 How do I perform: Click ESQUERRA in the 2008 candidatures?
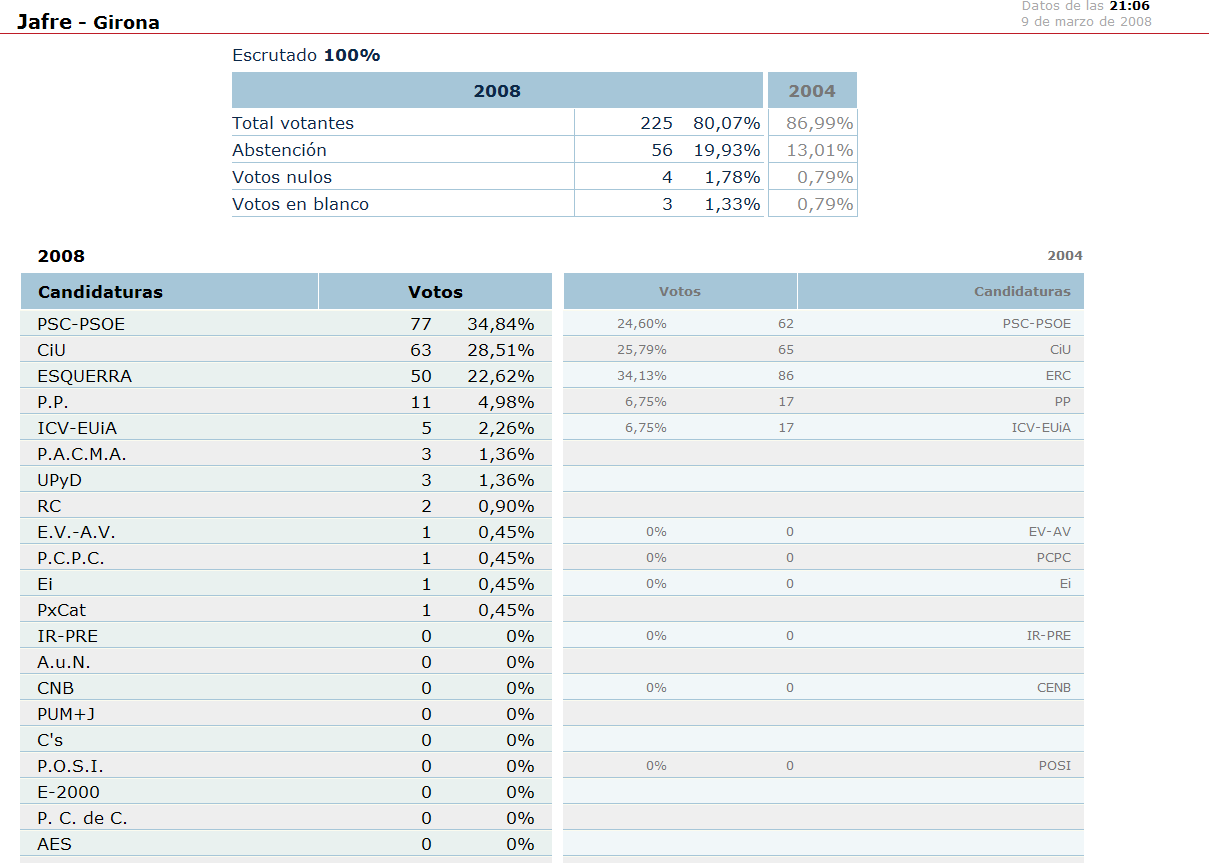point(84,376)
